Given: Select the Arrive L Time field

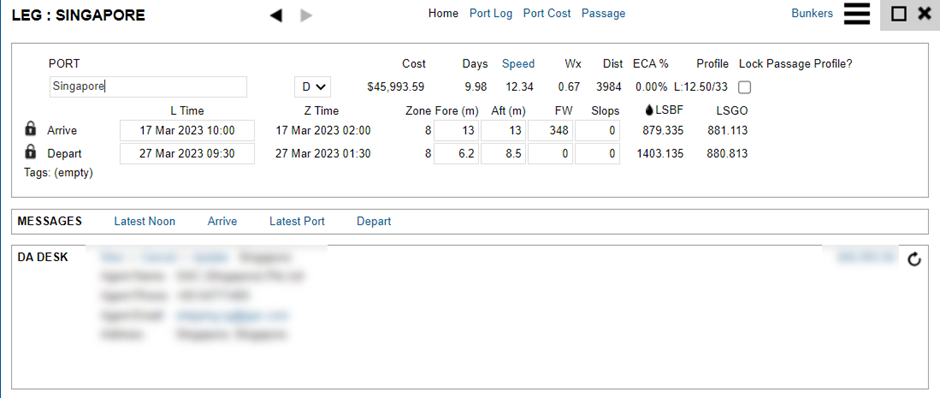Looking at the screenshot, I should (x=187, y=130).
